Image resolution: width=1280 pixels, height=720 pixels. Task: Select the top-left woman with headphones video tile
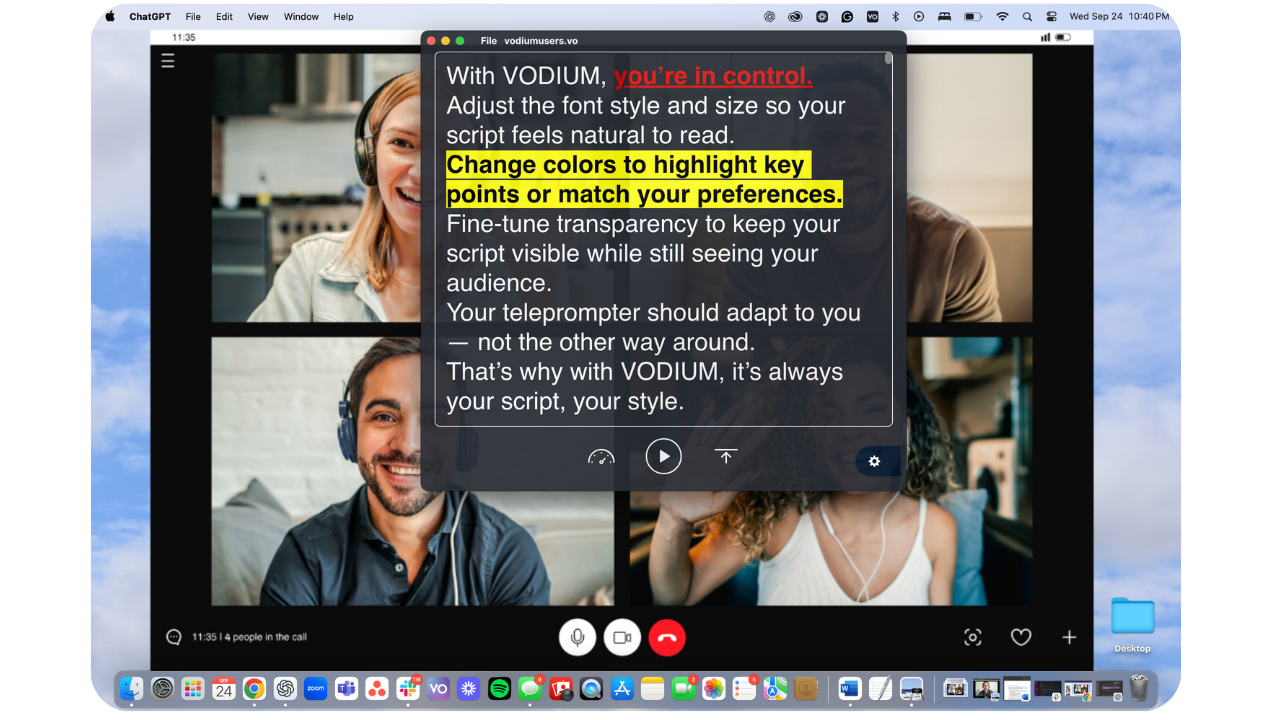(x=316, y=187)
